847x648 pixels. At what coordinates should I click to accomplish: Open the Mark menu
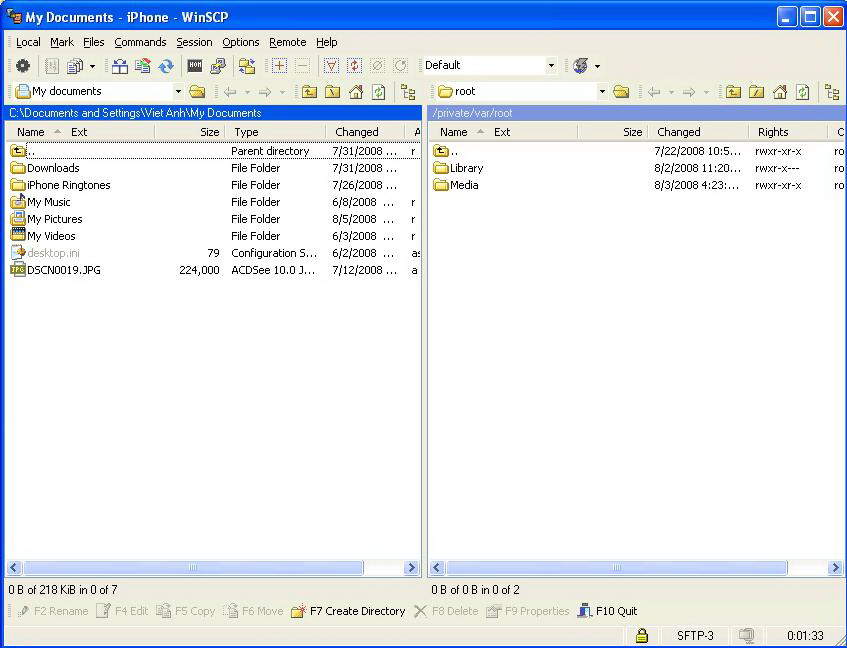(x=62, y=42)
